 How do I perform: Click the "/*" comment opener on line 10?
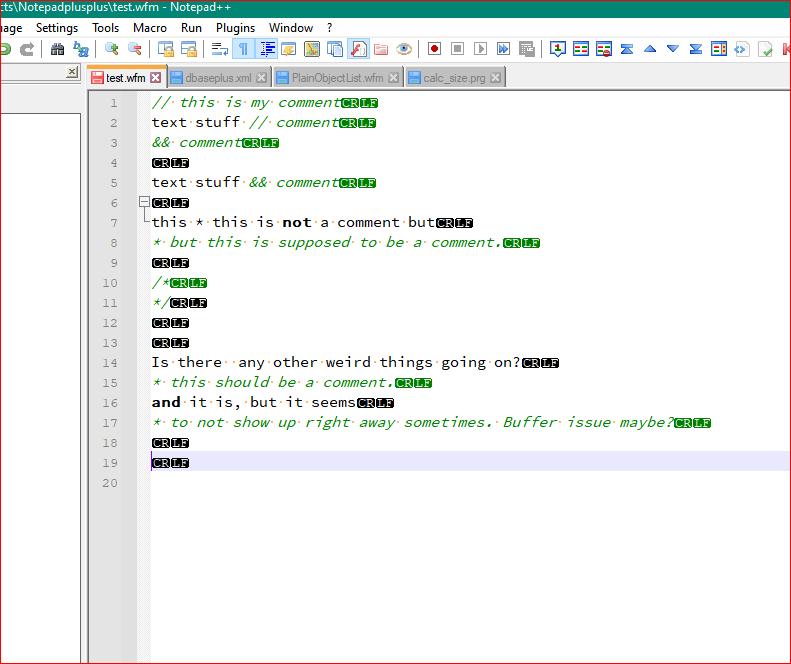(160, 283)
